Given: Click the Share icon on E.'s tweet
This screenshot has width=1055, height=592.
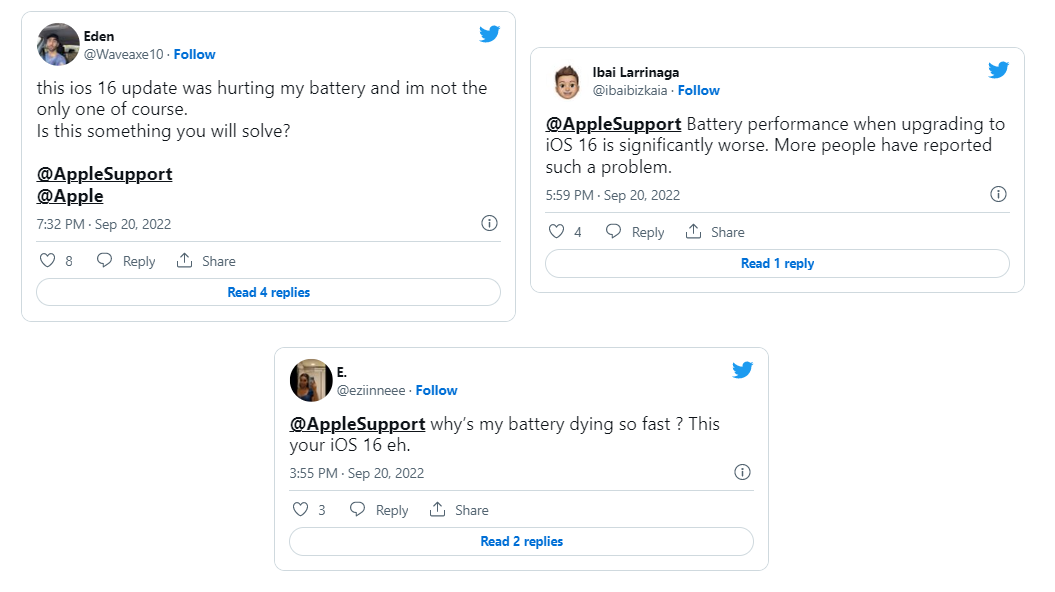Looking at the screenshot, I should click(x=436, y=509).
